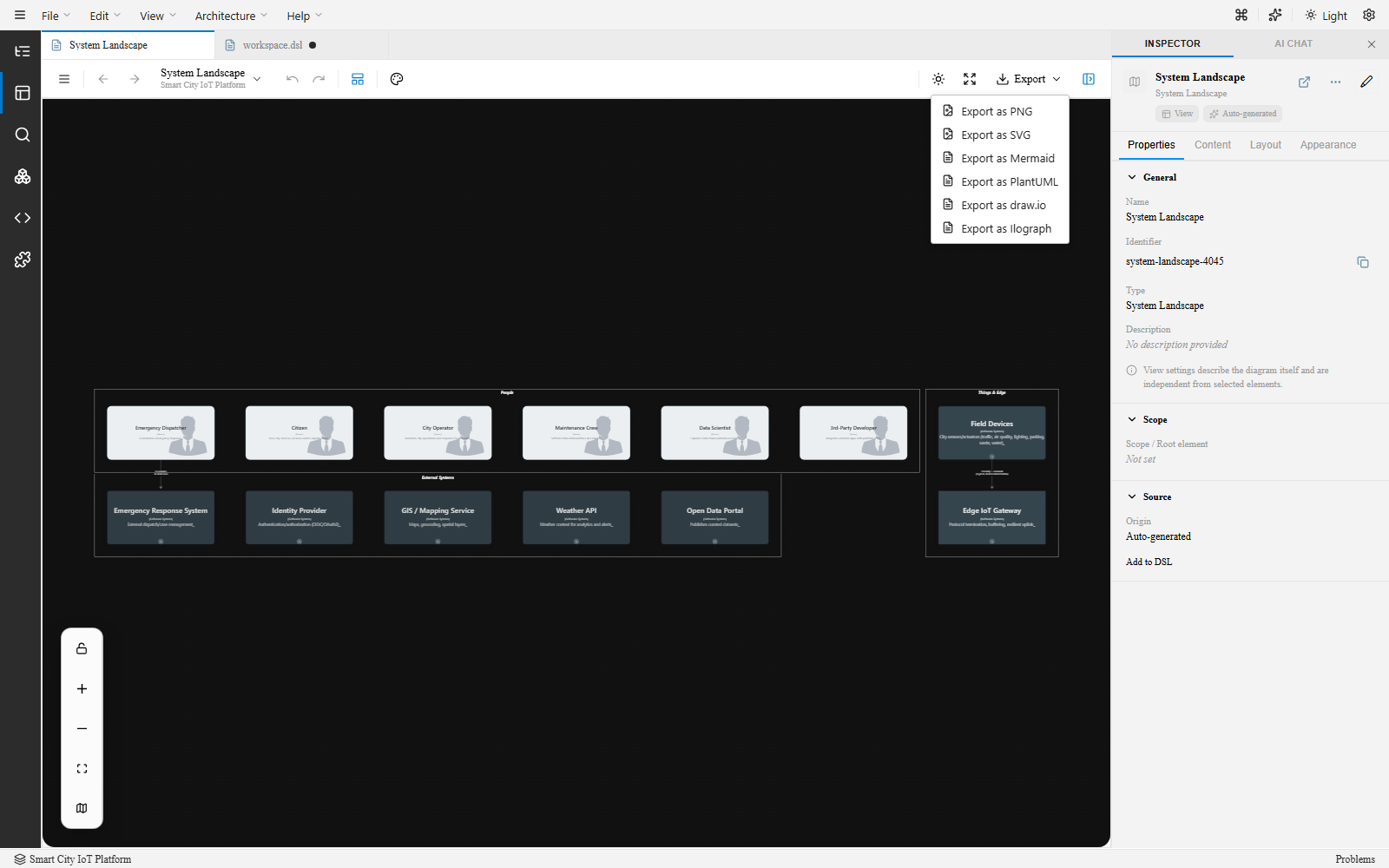The width and height of the screenshot is (1389, 868).
Task: Toggle diagram brightness sun icon
Action: click(x=938, y=79)
